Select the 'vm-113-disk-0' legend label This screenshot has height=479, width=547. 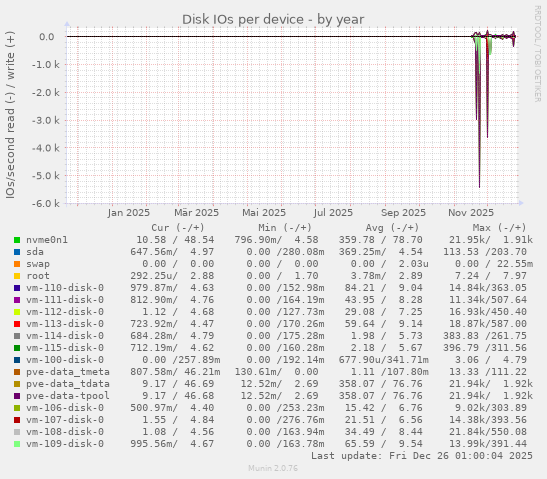[x=65, y=324]
